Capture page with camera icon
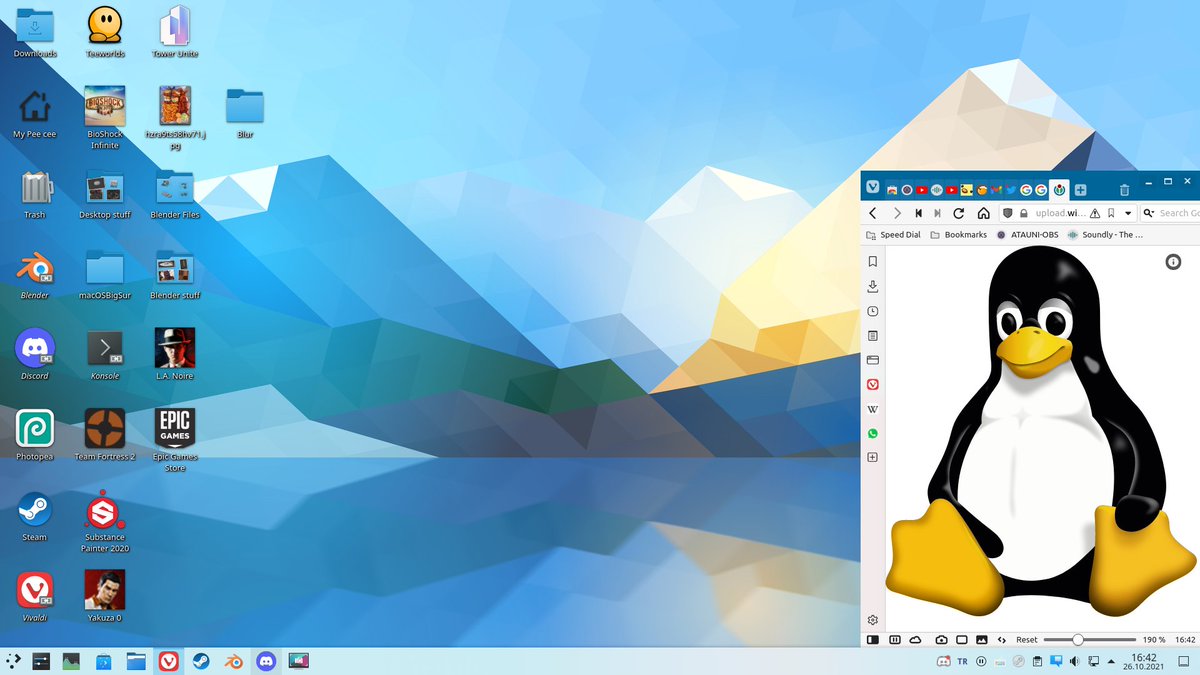Screen dimensions: 1200x675 point(941,639)
